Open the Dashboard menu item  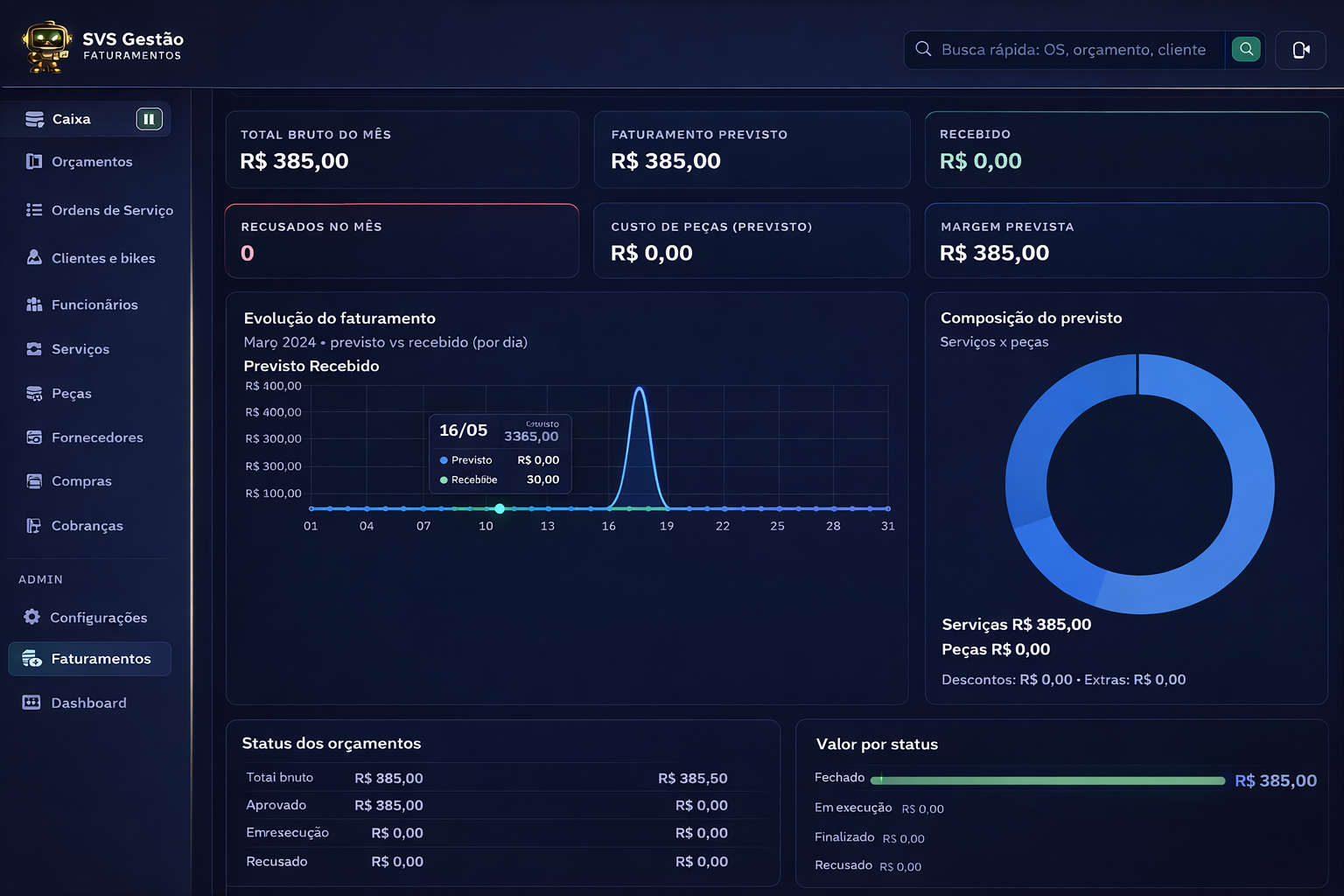88,703
